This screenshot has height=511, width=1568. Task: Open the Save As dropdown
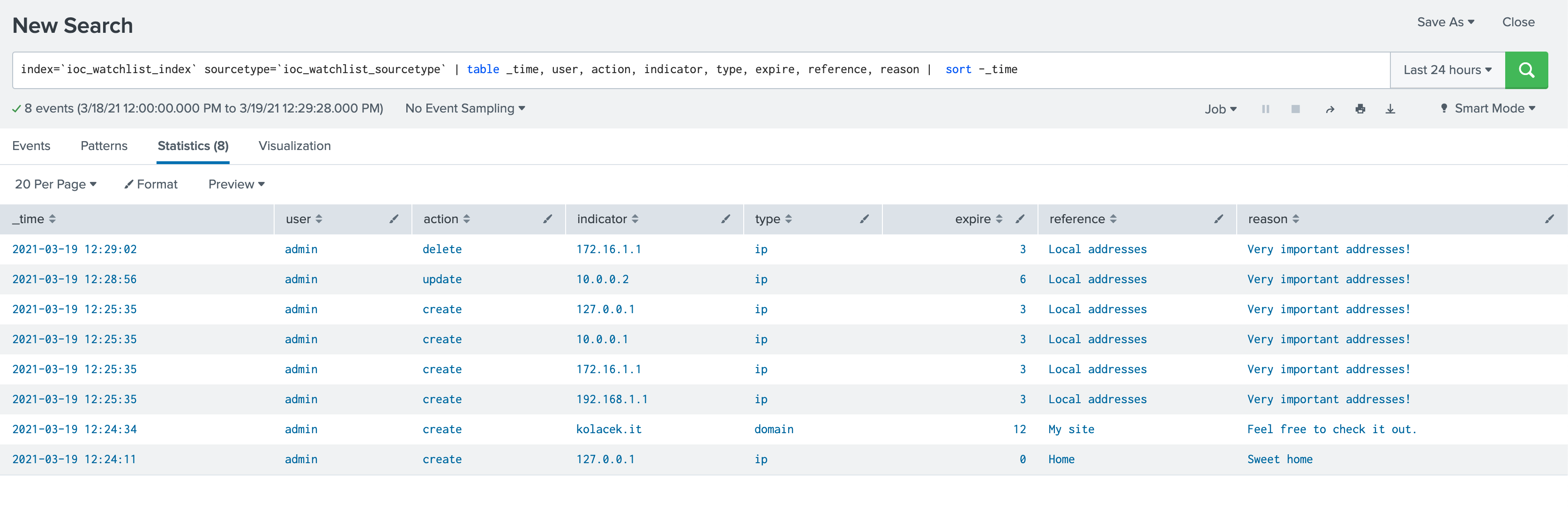click(1446, 22)
